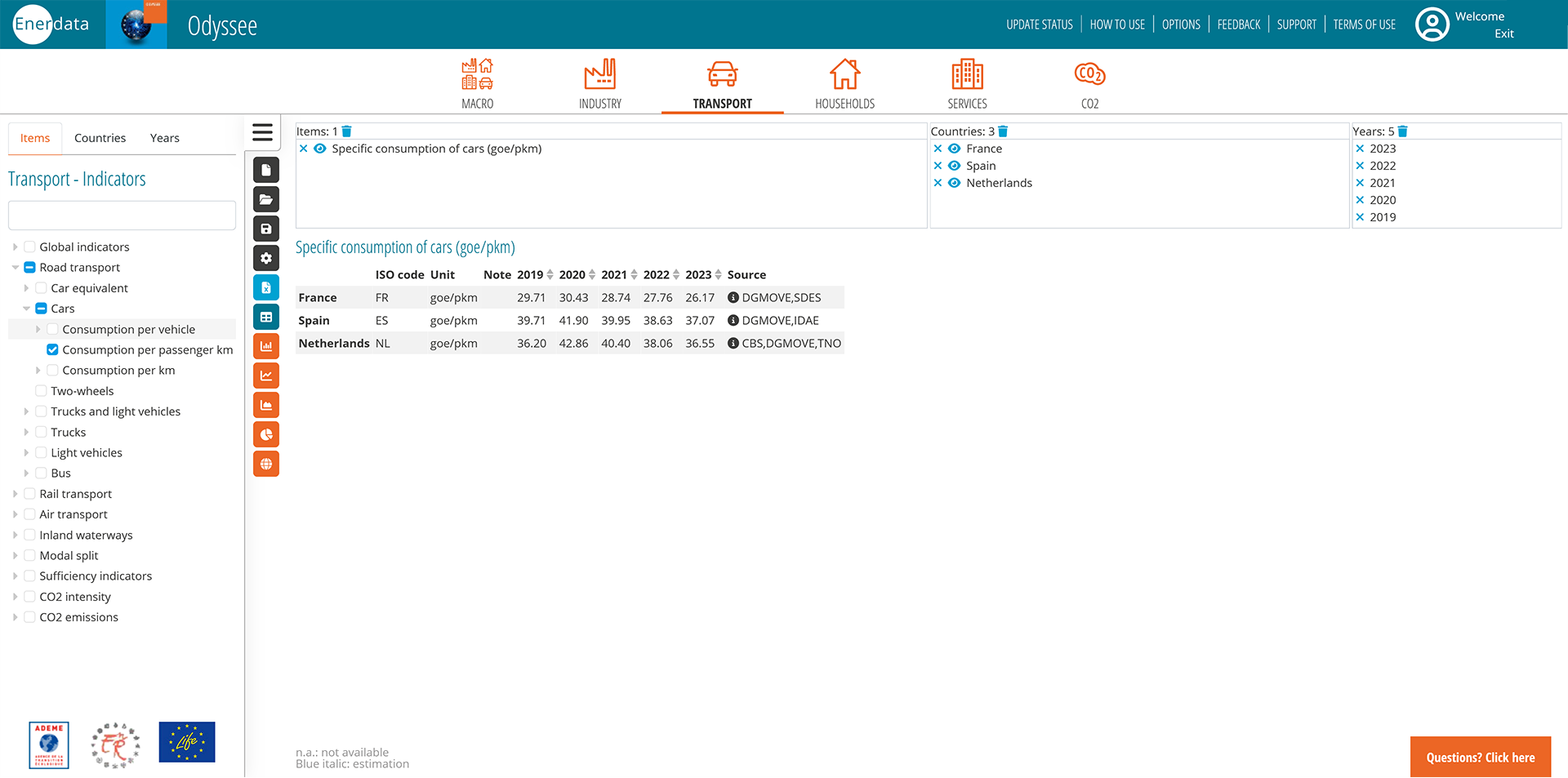Delete all items with trash icon
The width and height of the screenshot is (1568, 778).
pyautogui.click(x=346, y=131)
